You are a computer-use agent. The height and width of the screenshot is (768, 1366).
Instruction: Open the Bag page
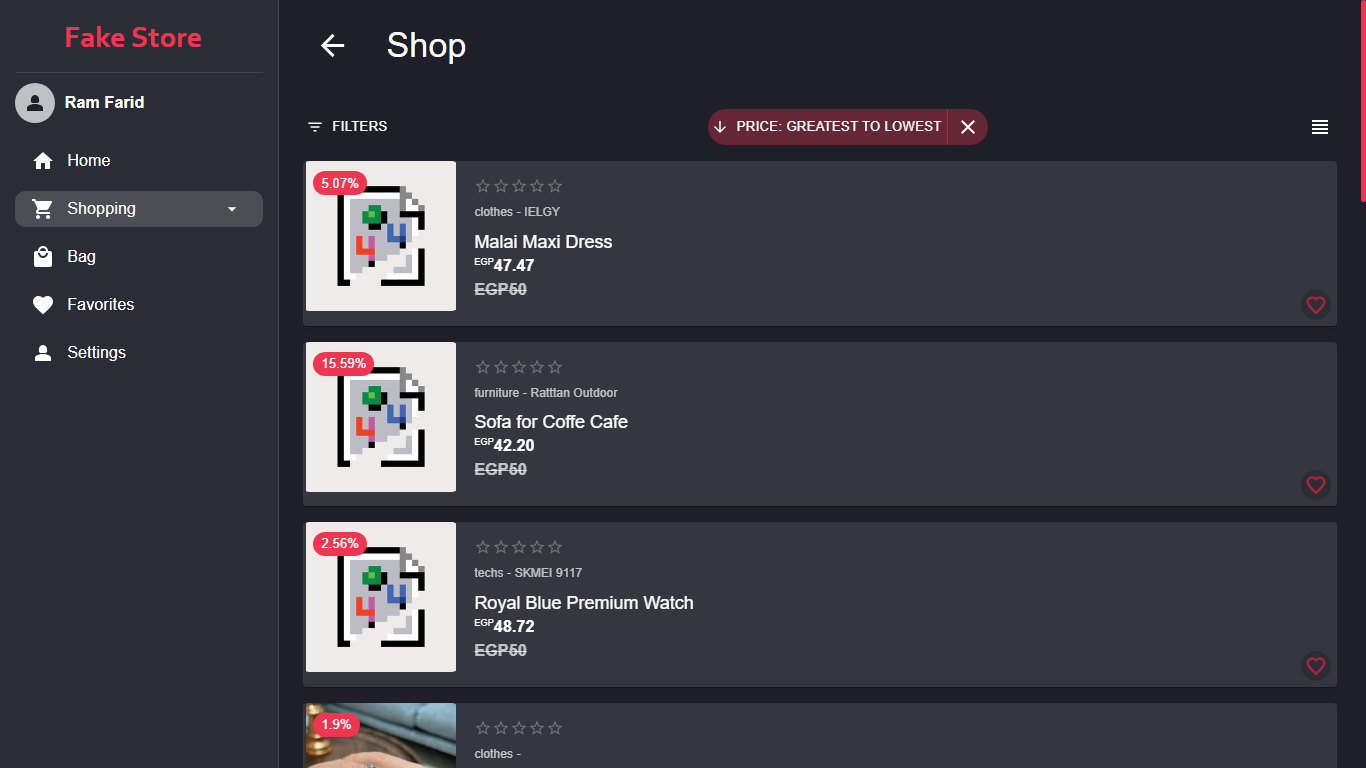[81, 257]
